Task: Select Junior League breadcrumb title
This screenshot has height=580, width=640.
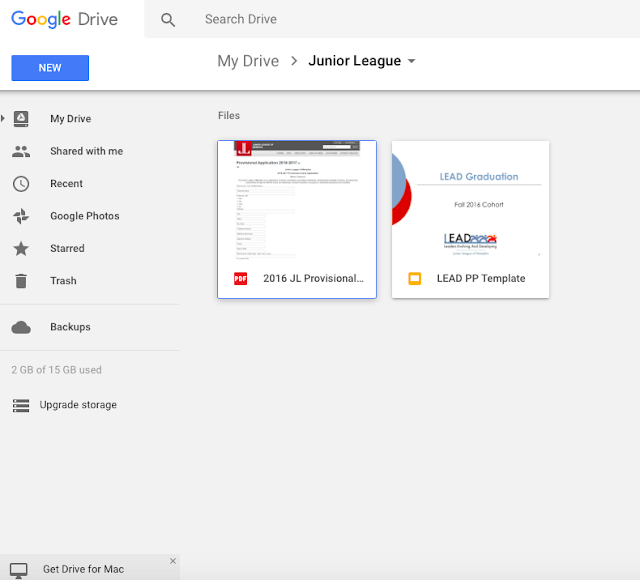Action: point(355,61)
